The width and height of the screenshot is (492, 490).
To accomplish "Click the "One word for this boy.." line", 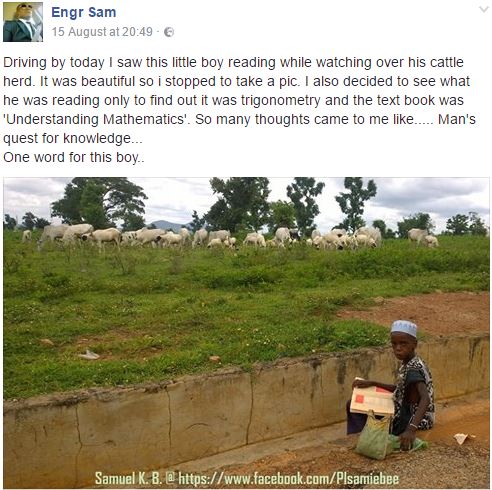I will 74,157.
